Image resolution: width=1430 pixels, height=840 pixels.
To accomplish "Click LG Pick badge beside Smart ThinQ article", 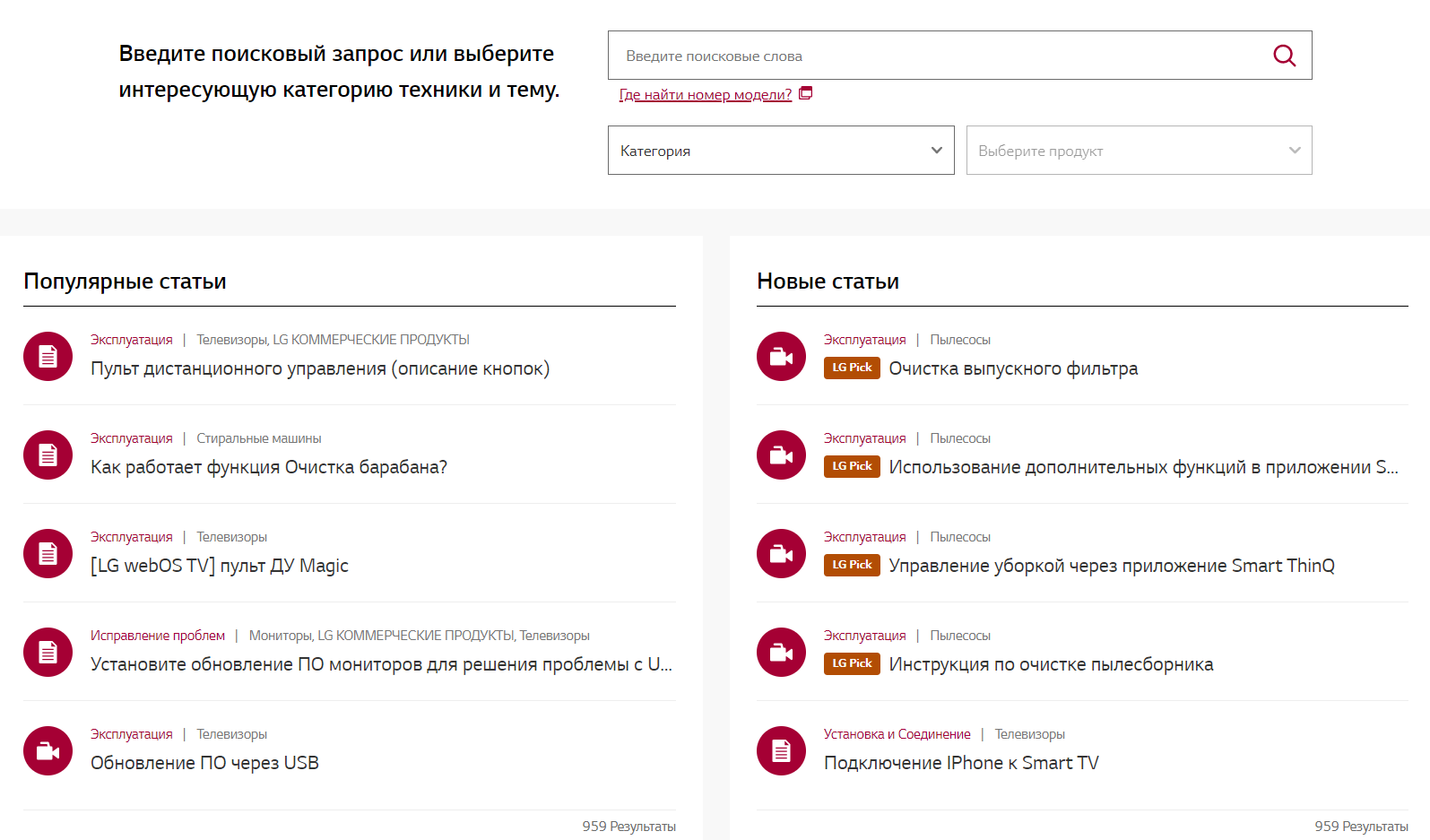I will [x=851, y=565].
